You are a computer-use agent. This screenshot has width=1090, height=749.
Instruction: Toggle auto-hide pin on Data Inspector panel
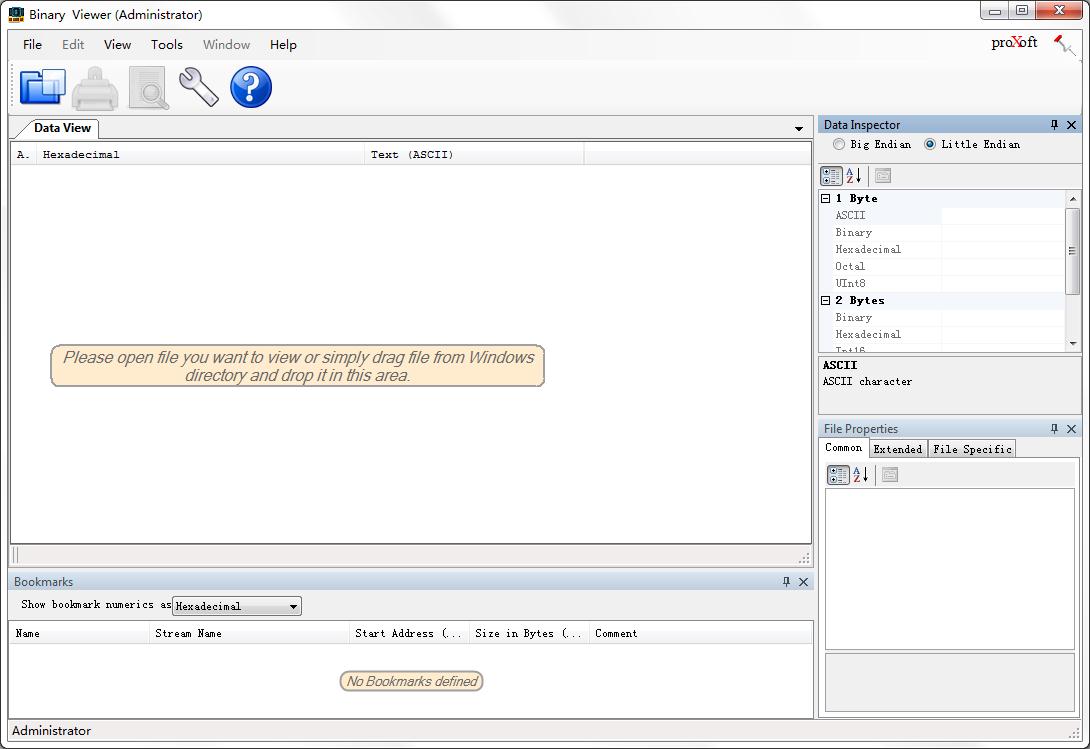[x=1054, y=124]
